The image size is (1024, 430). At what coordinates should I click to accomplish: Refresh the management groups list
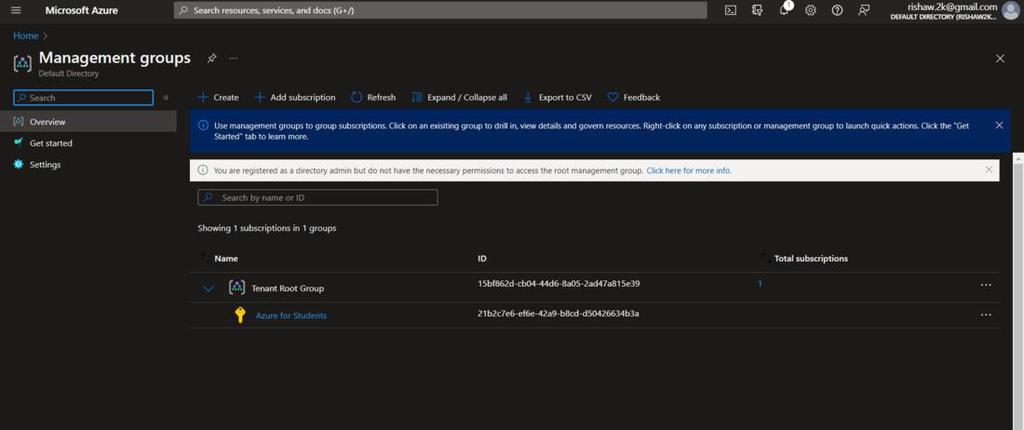pos(373,97)
